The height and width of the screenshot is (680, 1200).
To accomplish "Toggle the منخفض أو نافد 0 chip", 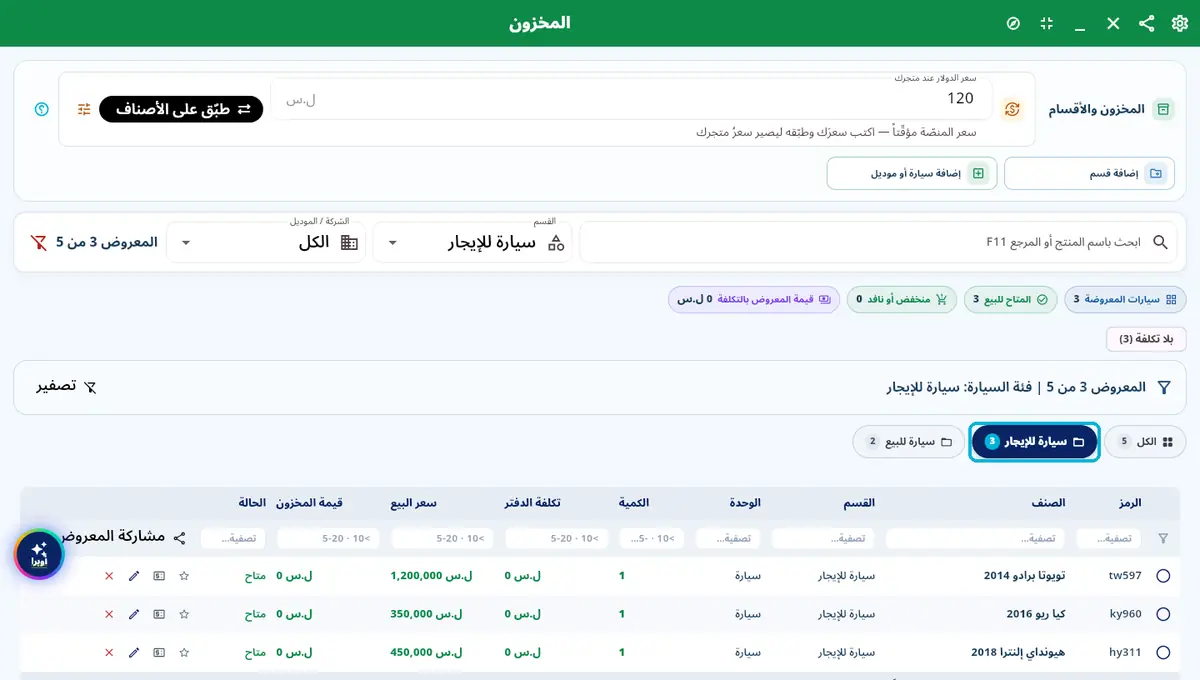I will (x=902, y=299).
